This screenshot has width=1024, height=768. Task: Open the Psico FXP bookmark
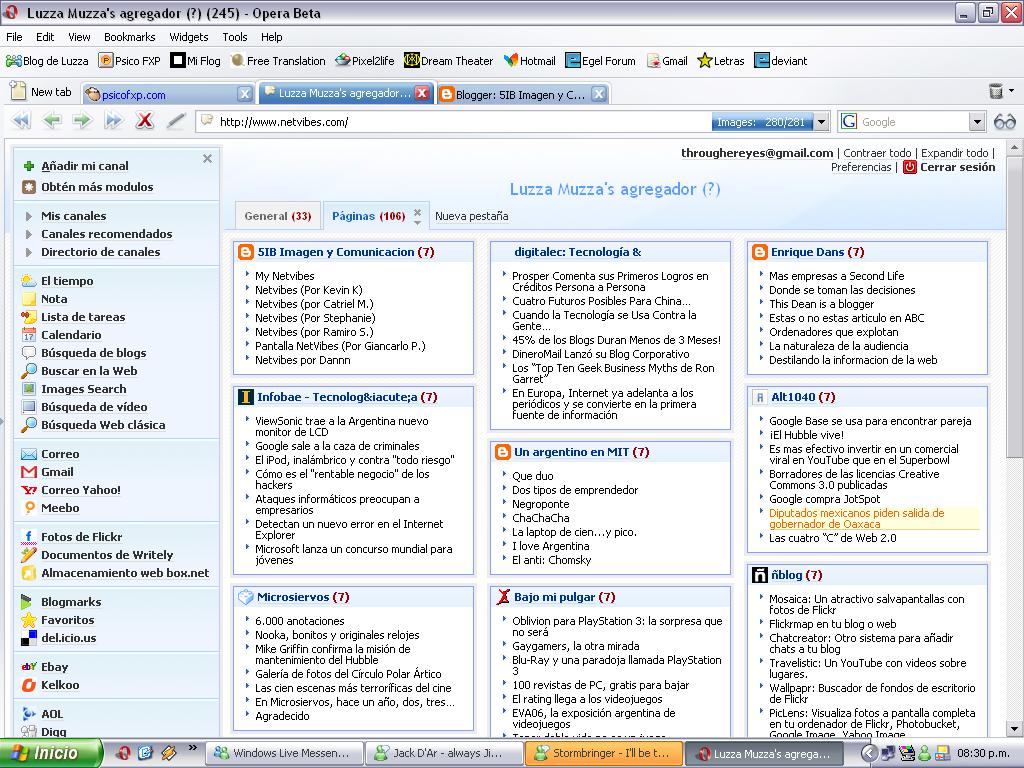click(x=129, y=61)
